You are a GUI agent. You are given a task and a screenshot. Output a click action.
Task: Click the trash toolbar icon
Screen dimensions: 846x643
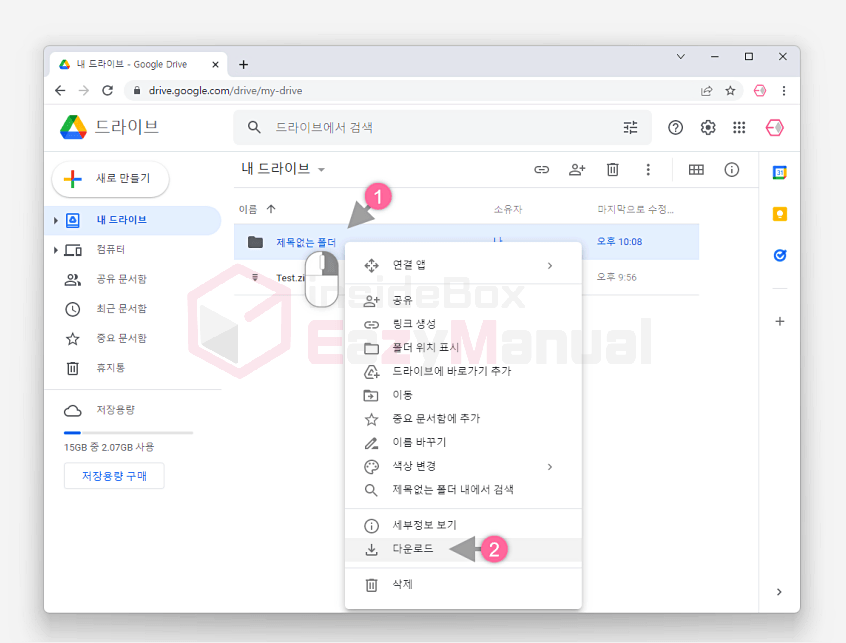pos(612,169)
